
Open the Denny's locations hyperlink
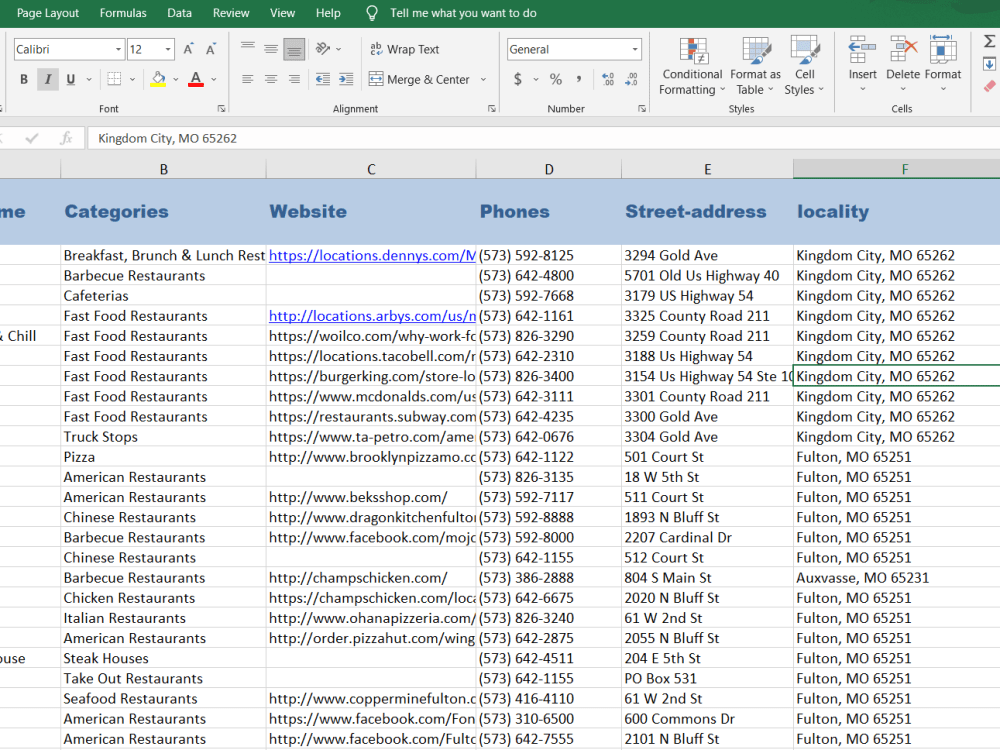click(x=370, y=255)
